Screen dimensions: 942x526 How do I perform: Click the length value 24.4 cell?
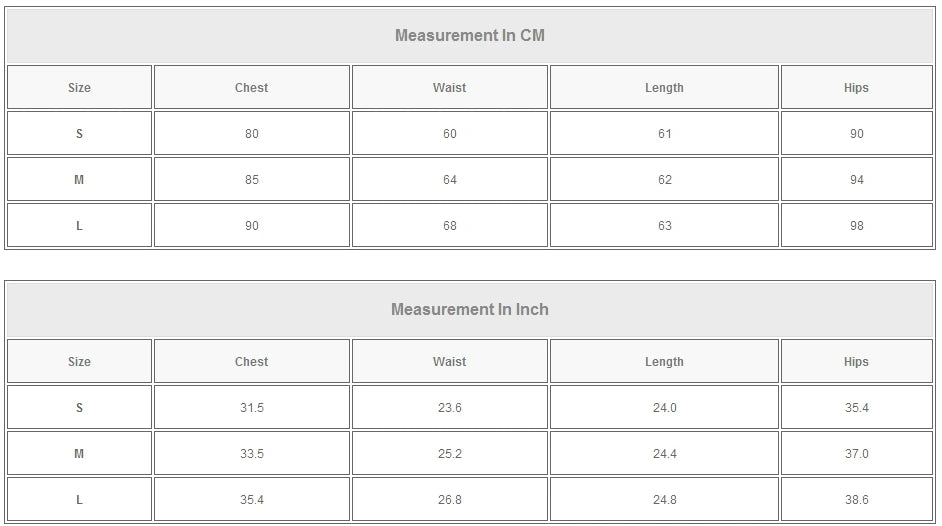664,454
